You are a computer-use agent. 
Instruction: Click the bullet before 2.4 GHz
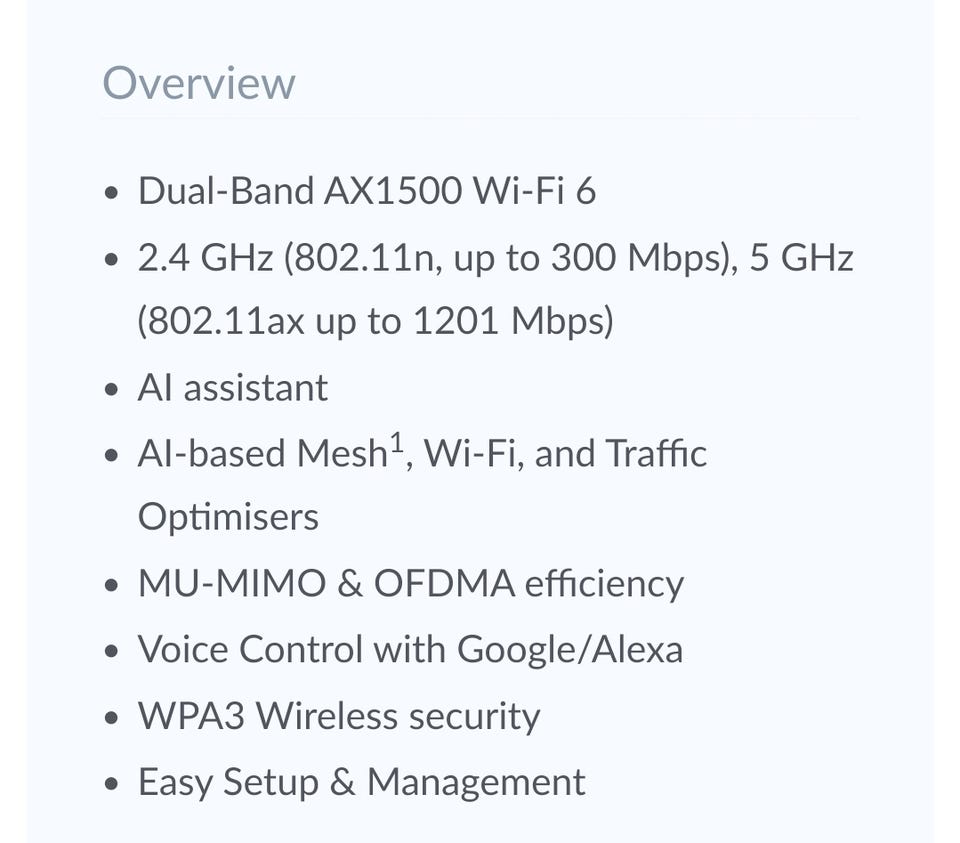pyautogui.click(x=111, y=259)
